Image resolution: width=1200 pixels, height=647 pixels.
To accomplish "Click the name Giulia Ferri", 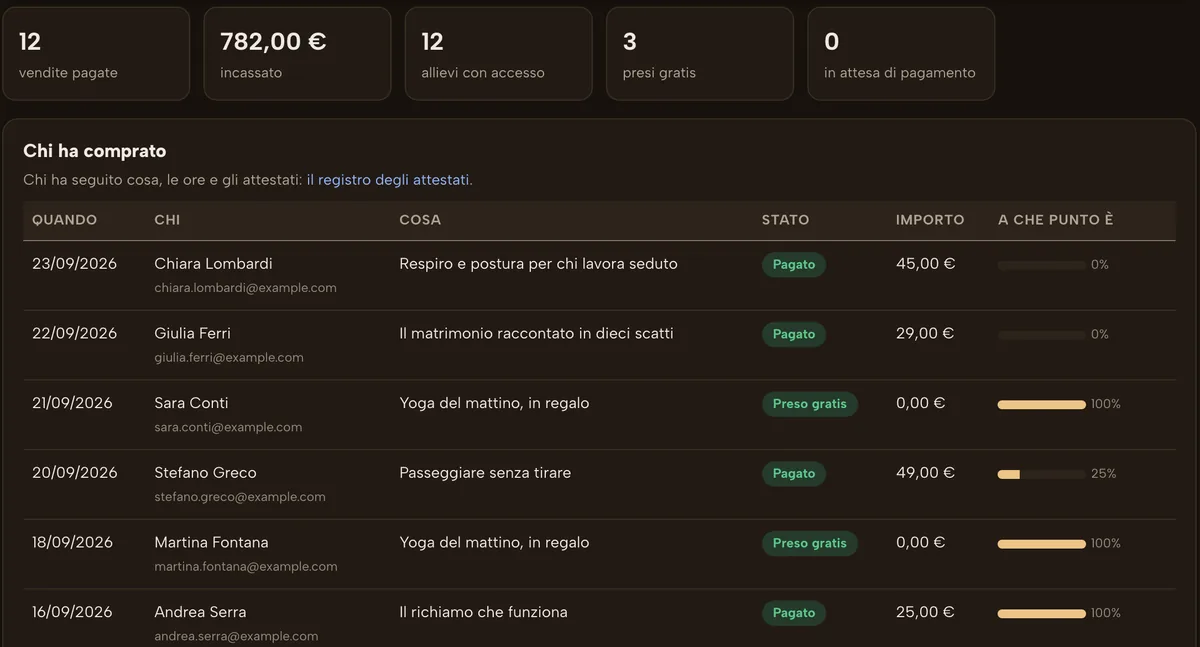I will (192, 333).
